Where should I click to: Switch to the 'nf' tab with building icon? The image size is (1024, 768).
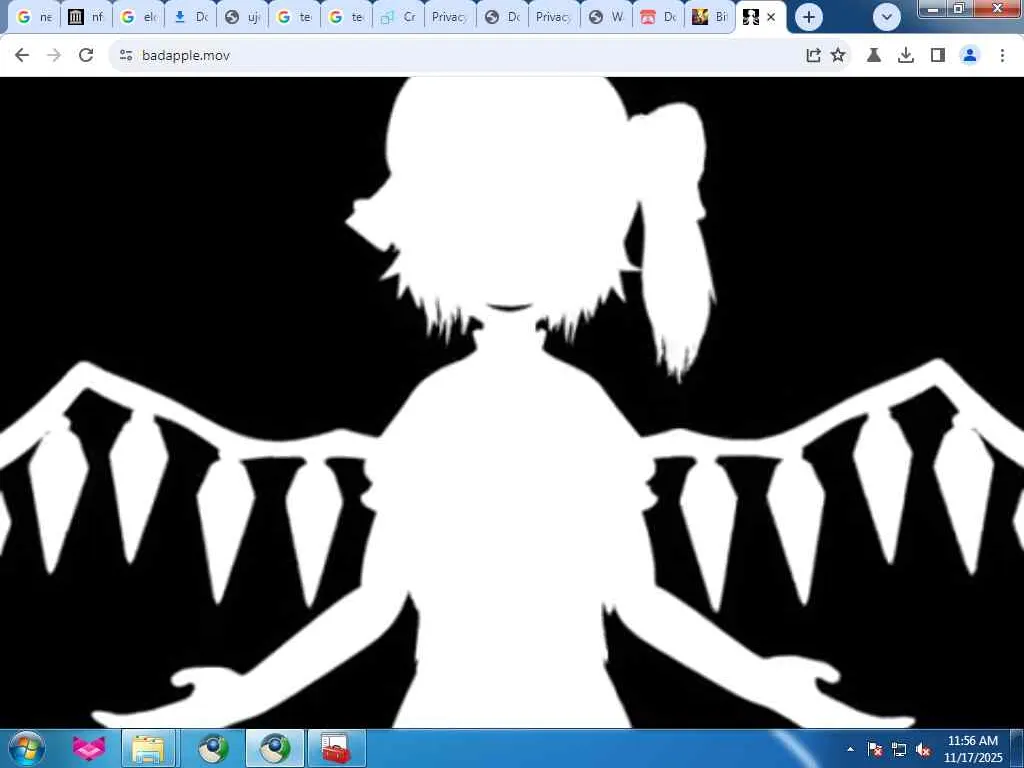86,17
